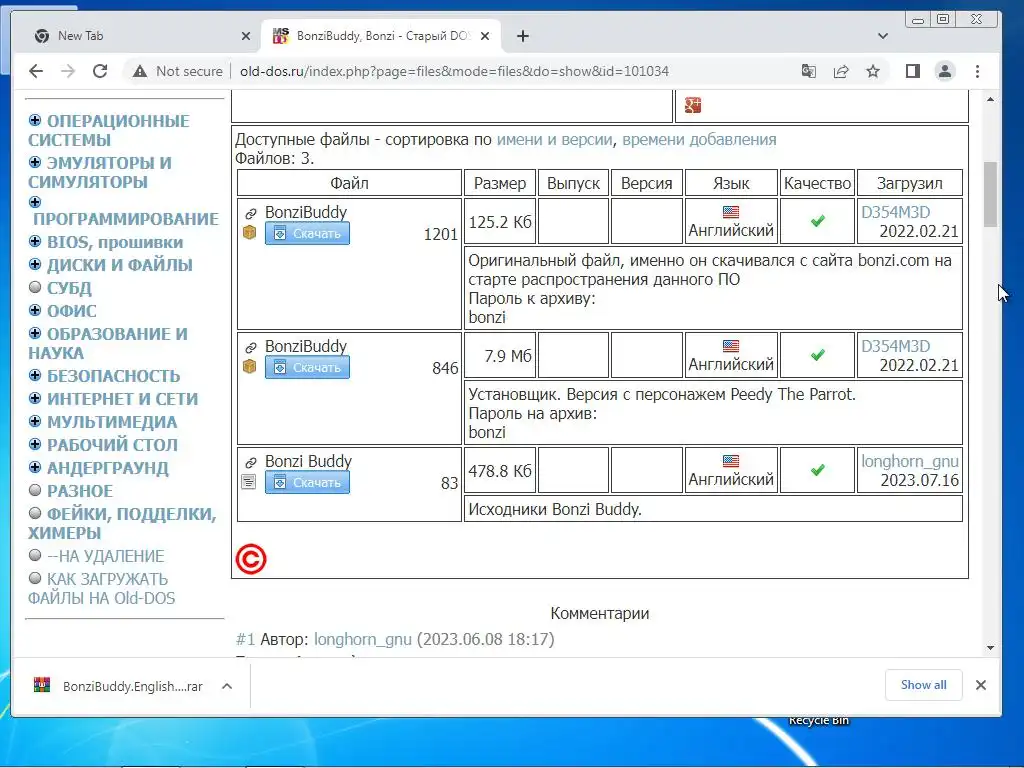Click the document icon for 478.8 Кб file

point(249,482)
